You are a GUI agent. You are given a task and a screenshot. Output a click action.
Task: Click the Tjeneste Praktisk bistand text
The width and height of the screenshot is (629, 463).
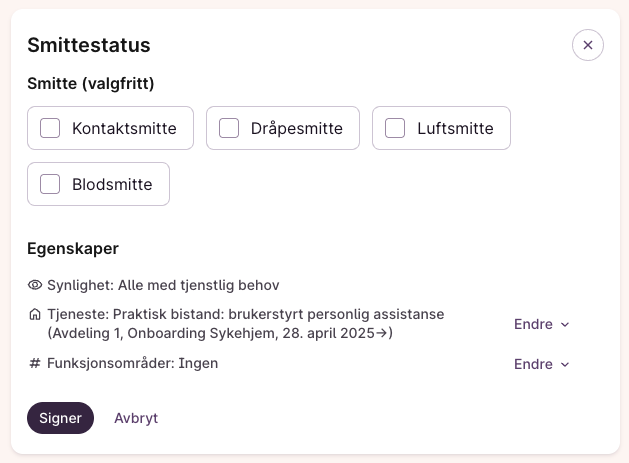[x=246, y=323]
